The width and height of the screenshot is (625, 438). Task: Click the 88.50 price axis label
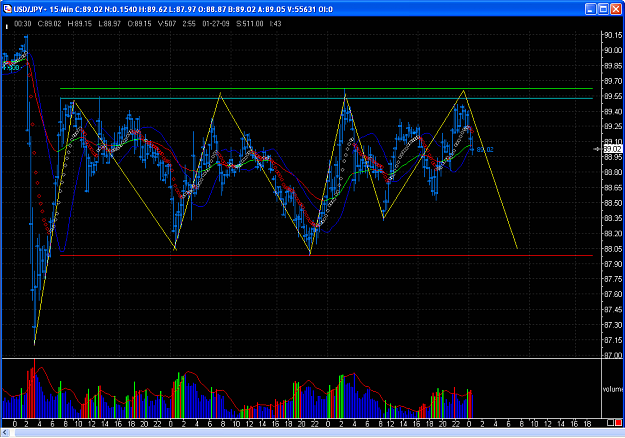pos(613,203)
